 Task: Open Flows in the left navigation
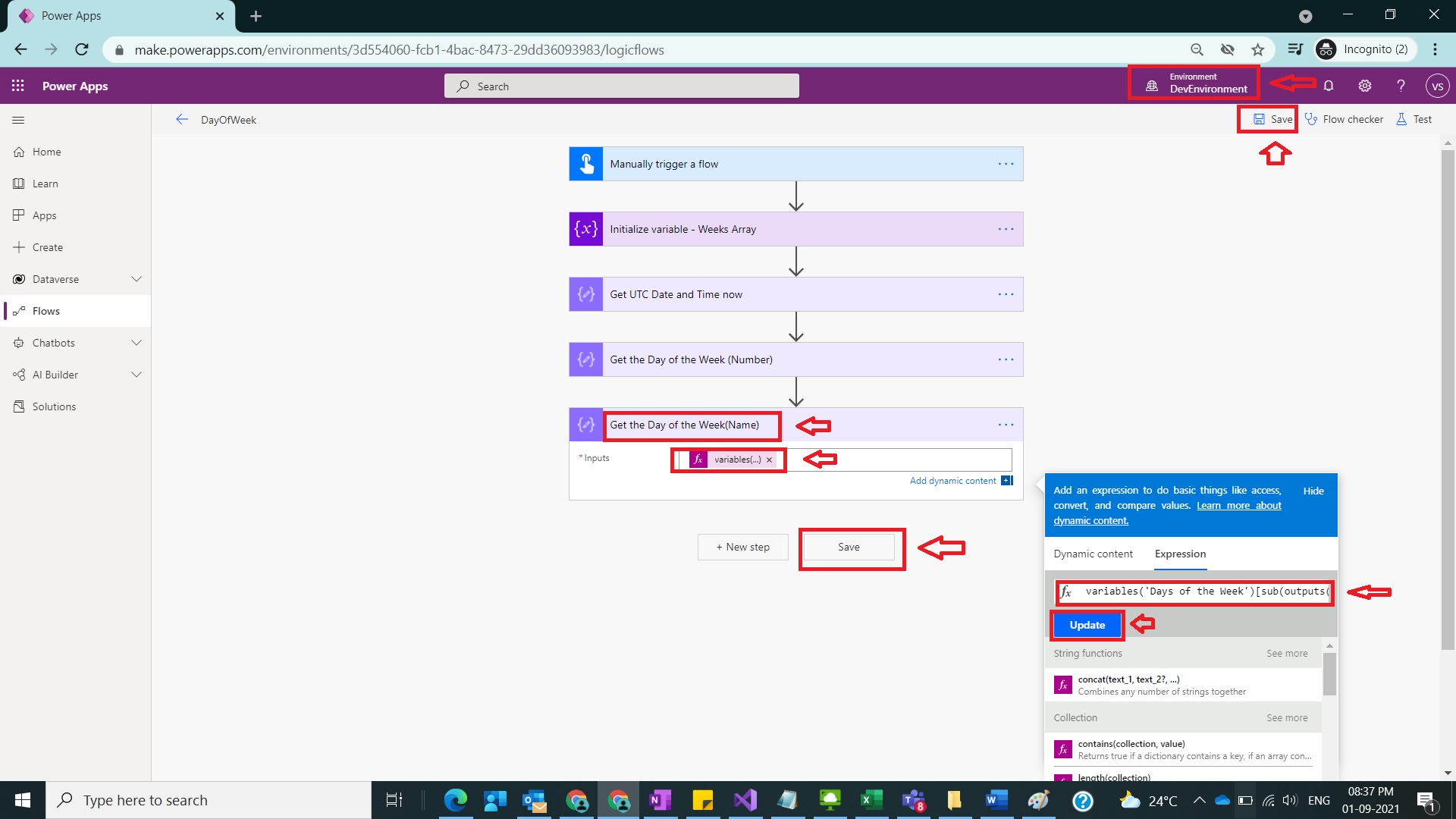coord(47,310)
